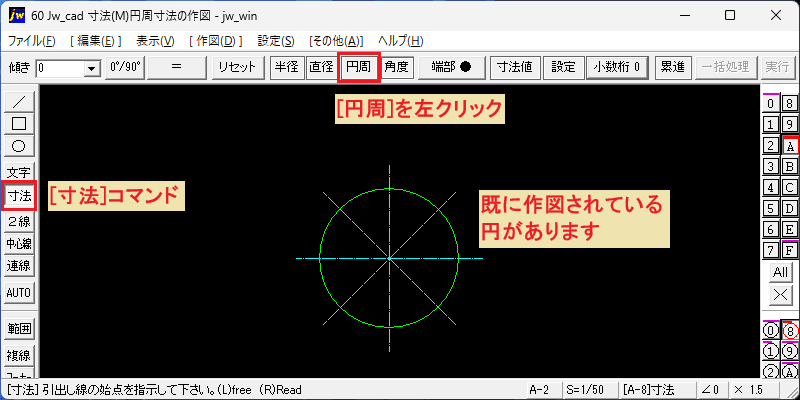This screenshot has width=800, height=400.
Task: Toggle layer 3 square button
Action: click(x=770, y=166)
